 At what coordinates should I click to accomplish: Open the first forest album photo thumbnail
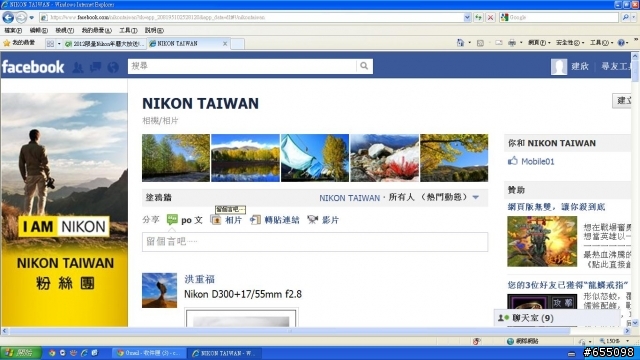coord(176,158)
